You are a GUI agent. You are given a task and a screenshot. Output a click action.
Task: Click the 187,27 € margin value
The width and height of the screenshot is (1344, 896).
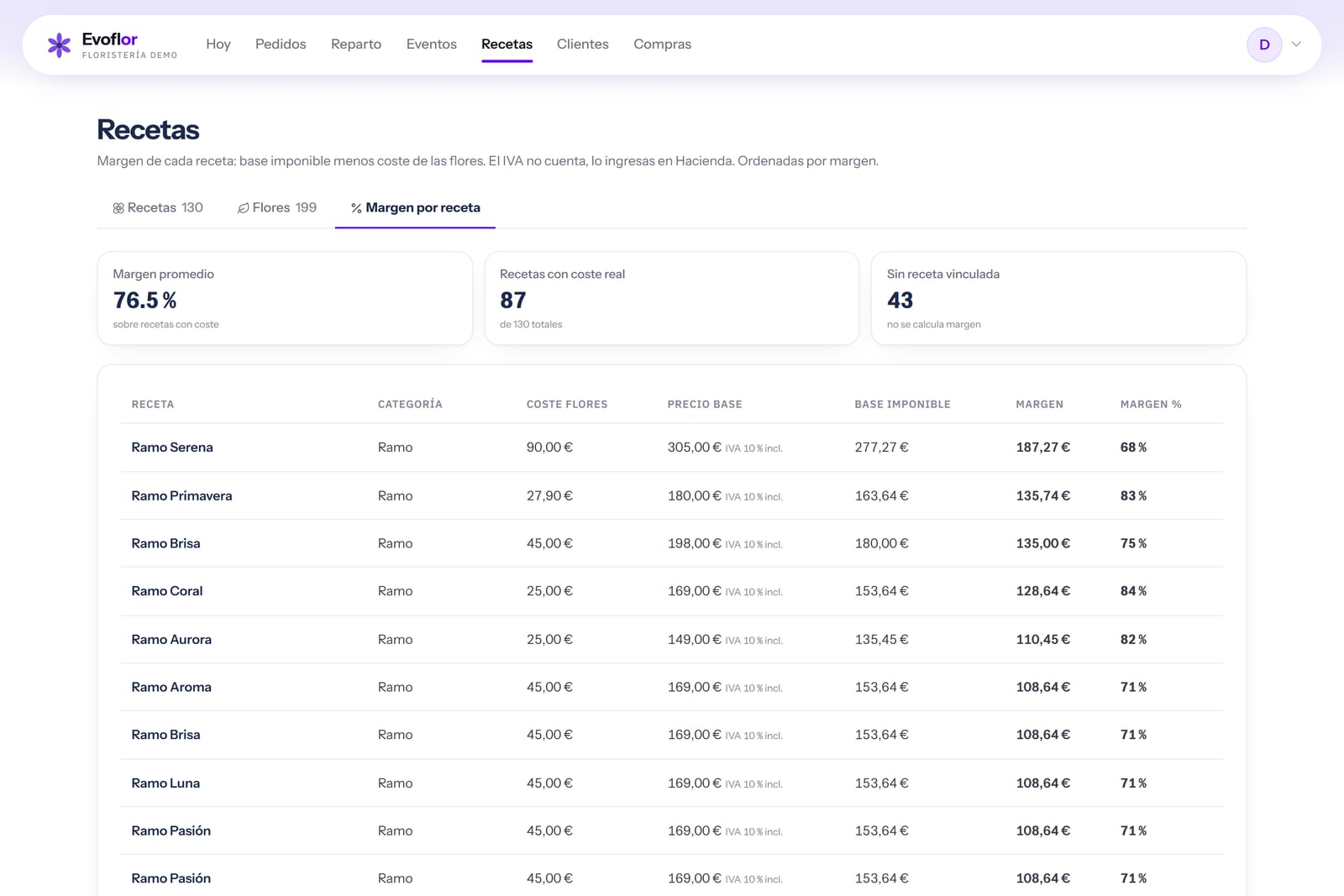[1043, 448]
